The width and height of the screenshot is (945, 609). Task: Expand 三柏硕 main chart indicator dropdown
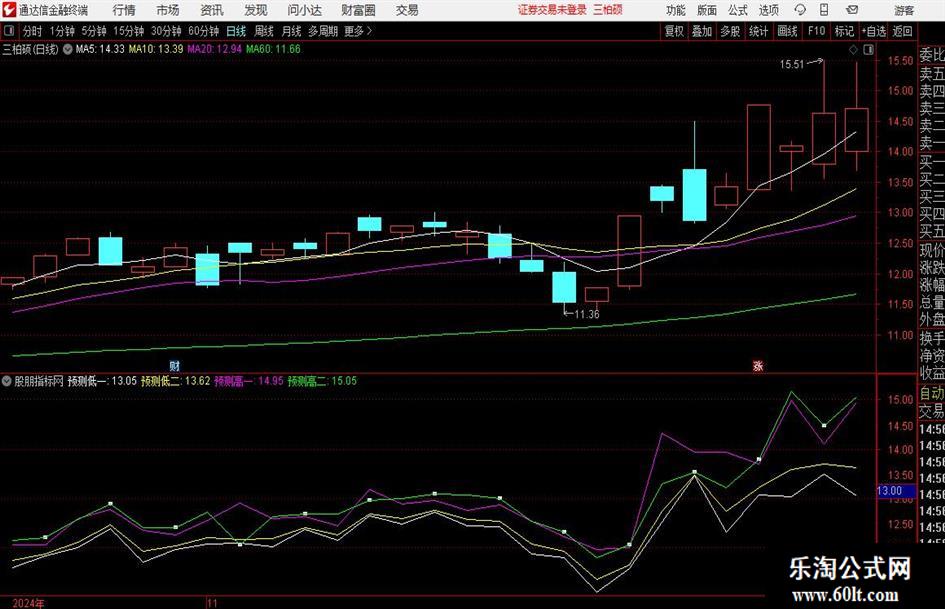pos(68,49)
